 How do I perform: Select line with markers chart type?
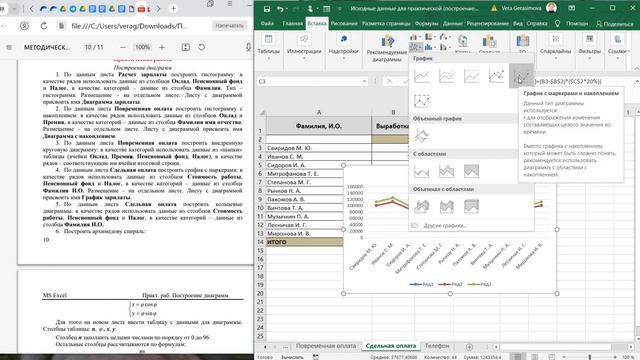click(x=496, y=76)
